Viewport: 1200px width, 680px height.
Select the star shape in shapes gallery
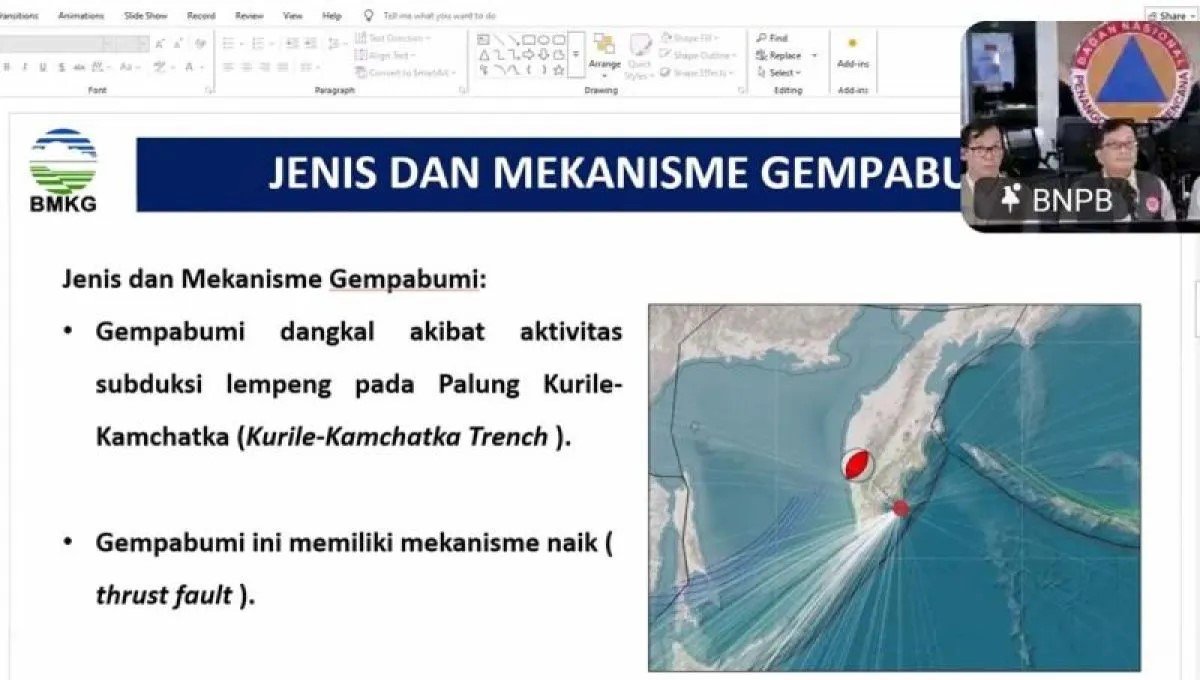tap(560, 69)
